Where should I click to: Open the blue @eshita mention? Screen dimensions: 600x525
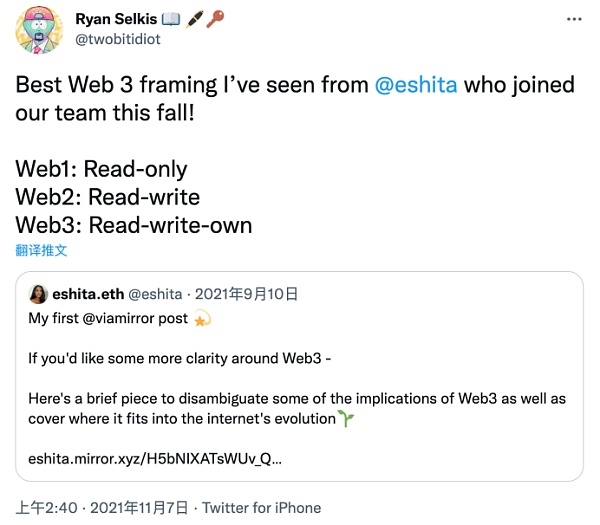click(x=415, y=86)
